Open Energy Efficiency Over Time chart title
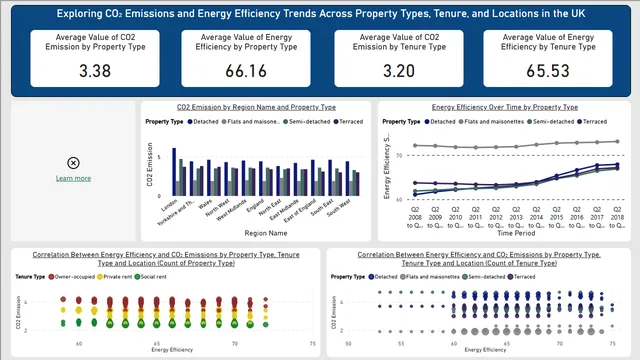Screen dimensions: 640x360 tap(505, 107)
